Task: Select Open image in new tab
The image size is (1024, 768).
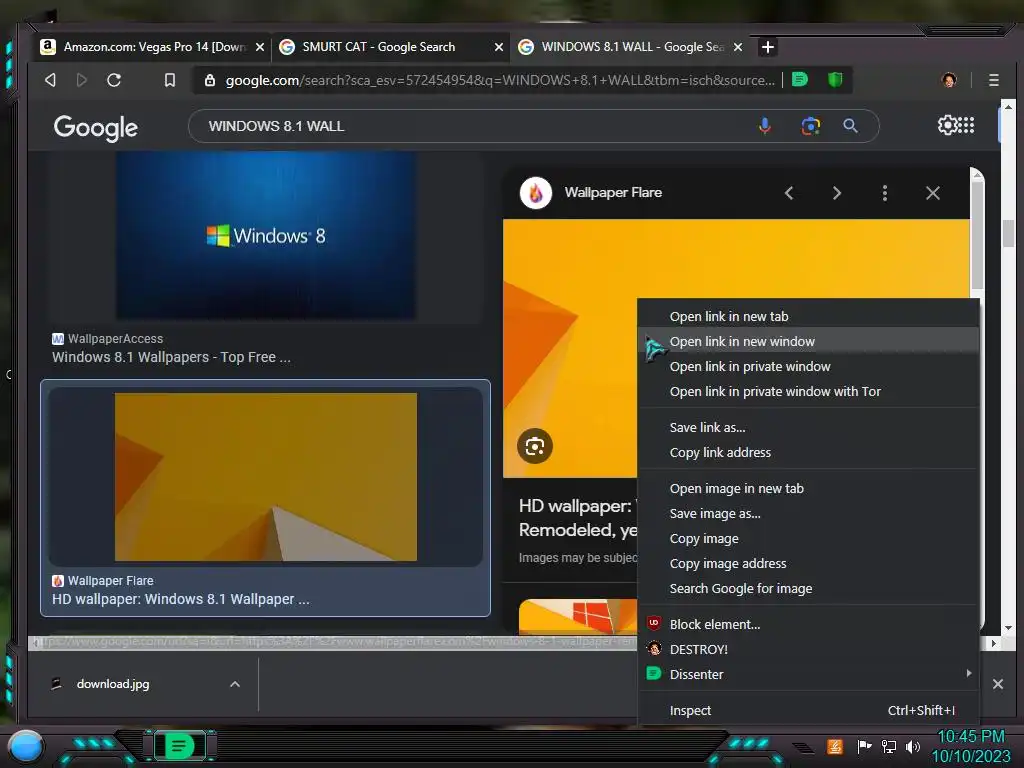Action: click(808, 488)
